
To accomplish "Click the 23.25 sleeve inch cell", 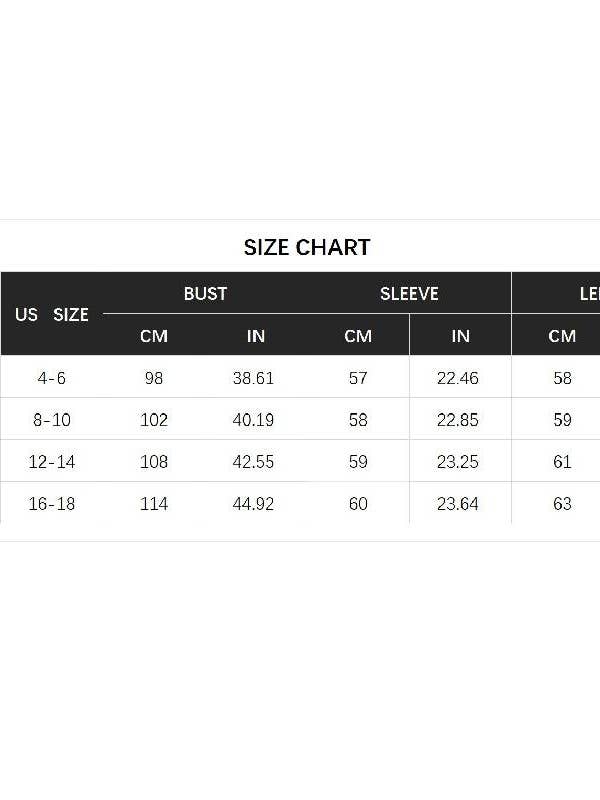I will [x=458, y=462].
